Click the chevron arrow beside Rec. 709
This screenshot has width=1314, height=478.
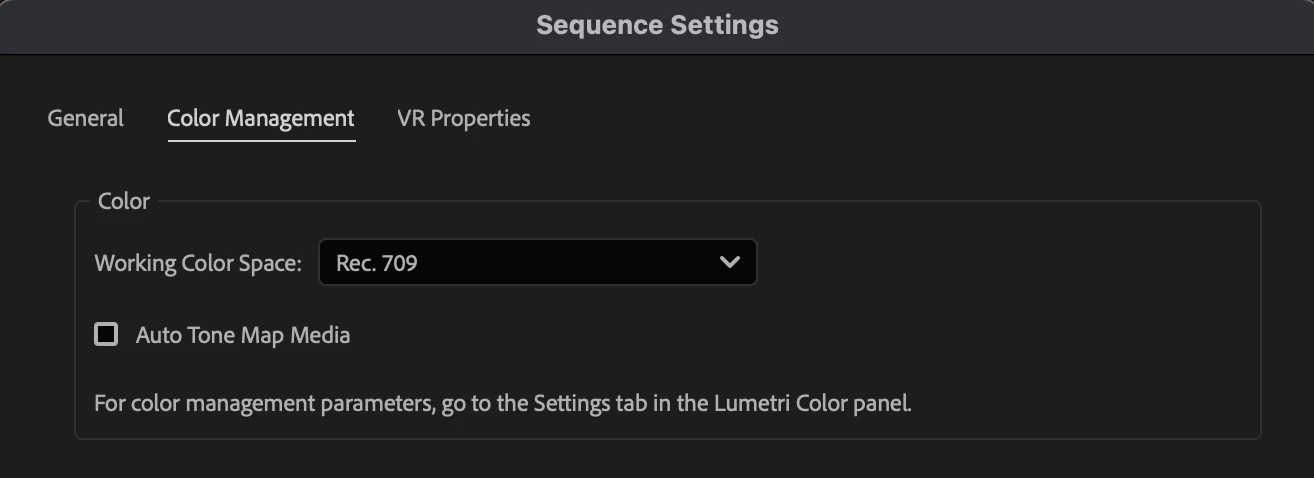click(730, 263)
